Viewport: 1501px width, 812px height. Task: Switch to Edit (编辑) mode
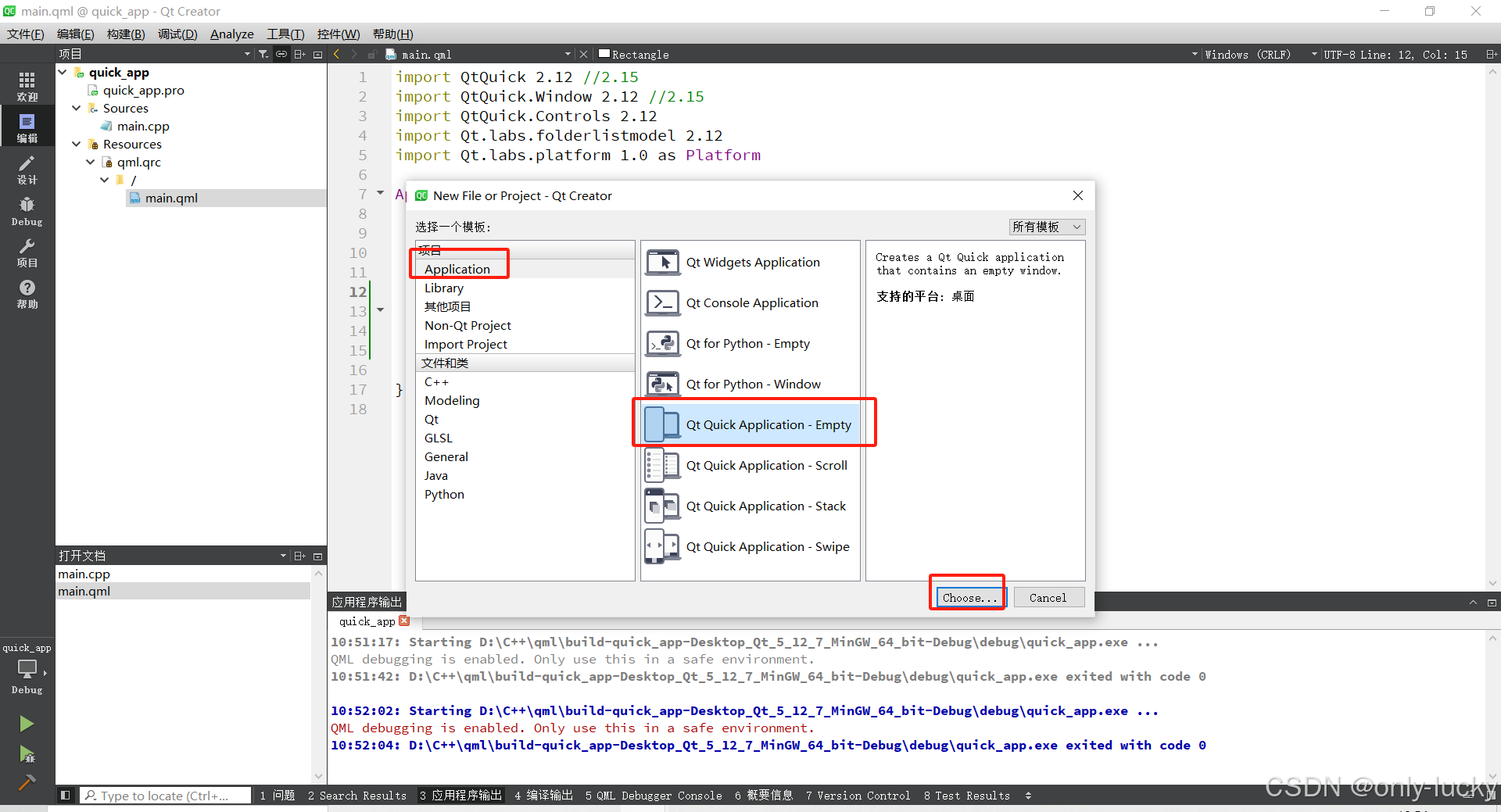pos(27,127)
